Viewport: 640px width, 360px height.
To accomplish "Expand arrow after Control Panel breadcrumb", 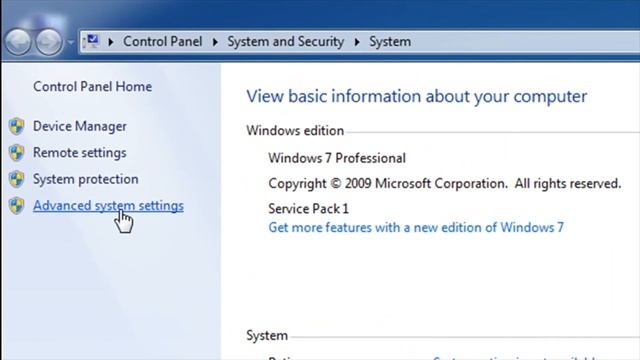I will click(x=215, y=42).
